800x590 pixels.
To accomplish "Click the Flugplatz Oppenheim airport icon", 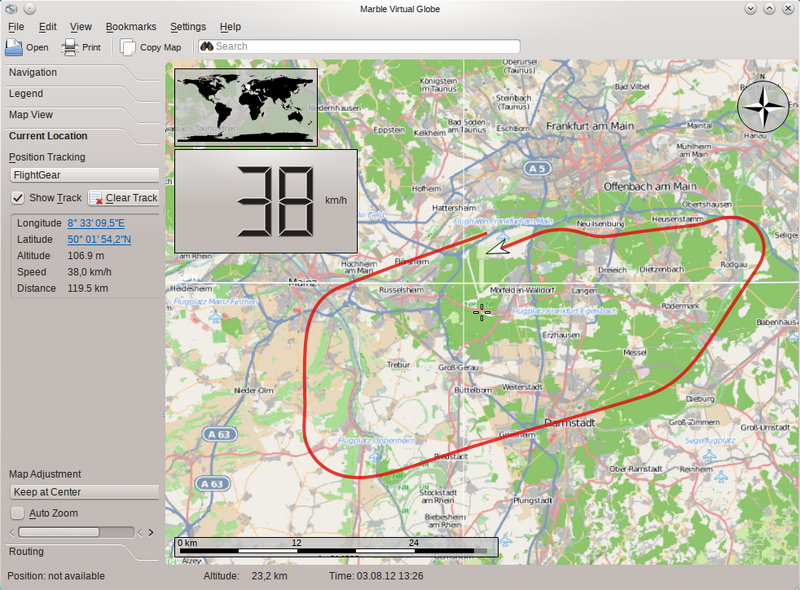I will [376, 455].
